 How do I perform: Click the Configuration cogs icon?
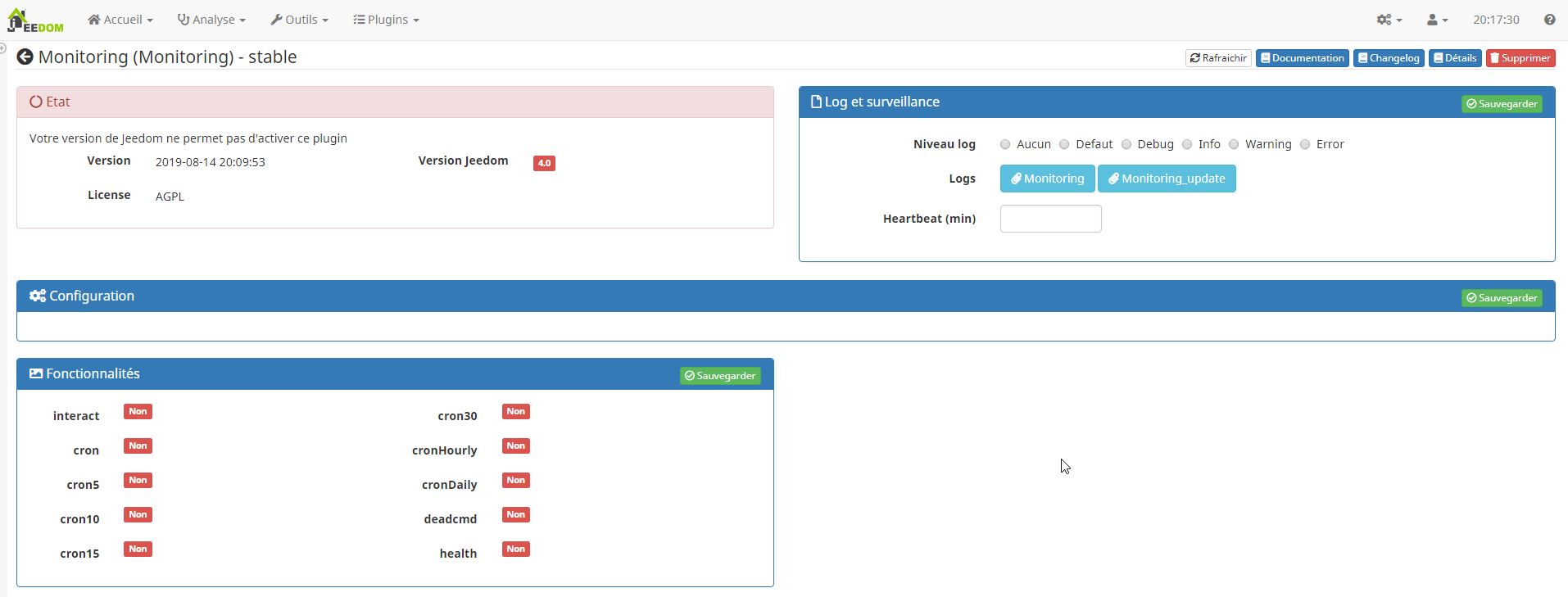tap(38, 296)
